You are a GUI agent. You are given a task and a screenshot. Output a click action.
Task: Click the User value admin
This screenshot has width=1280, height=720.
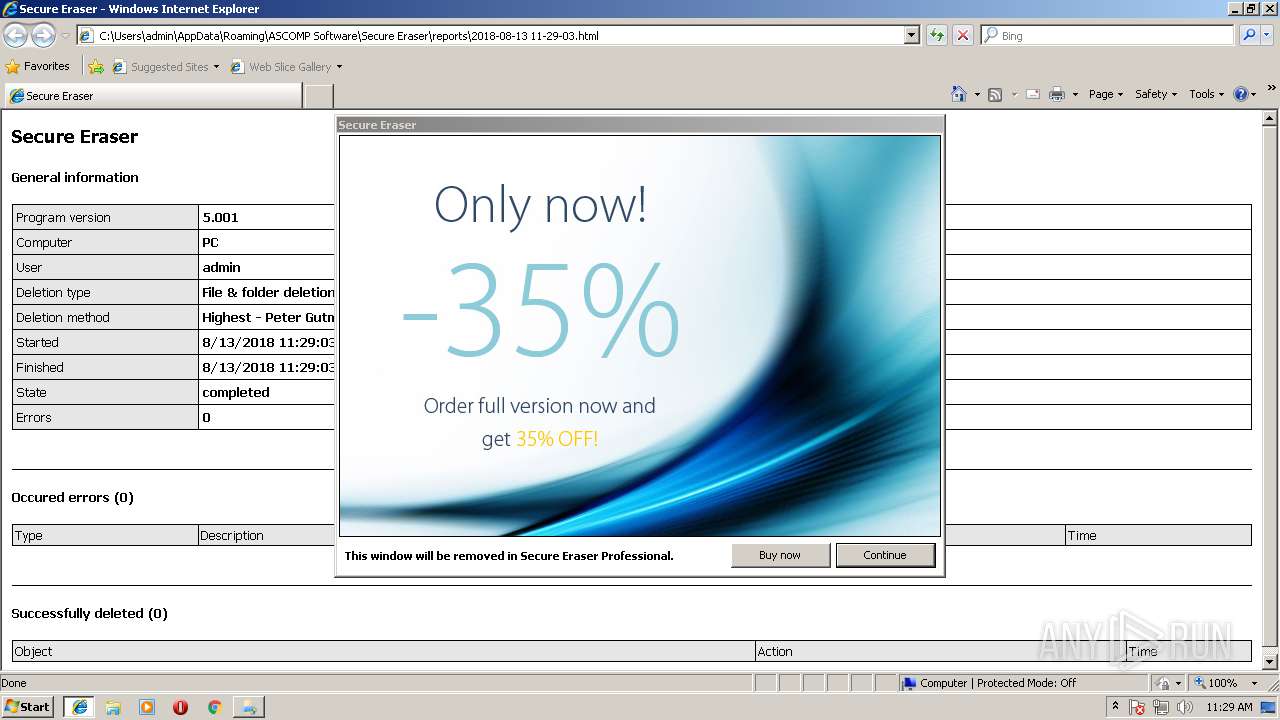point(221,267)
